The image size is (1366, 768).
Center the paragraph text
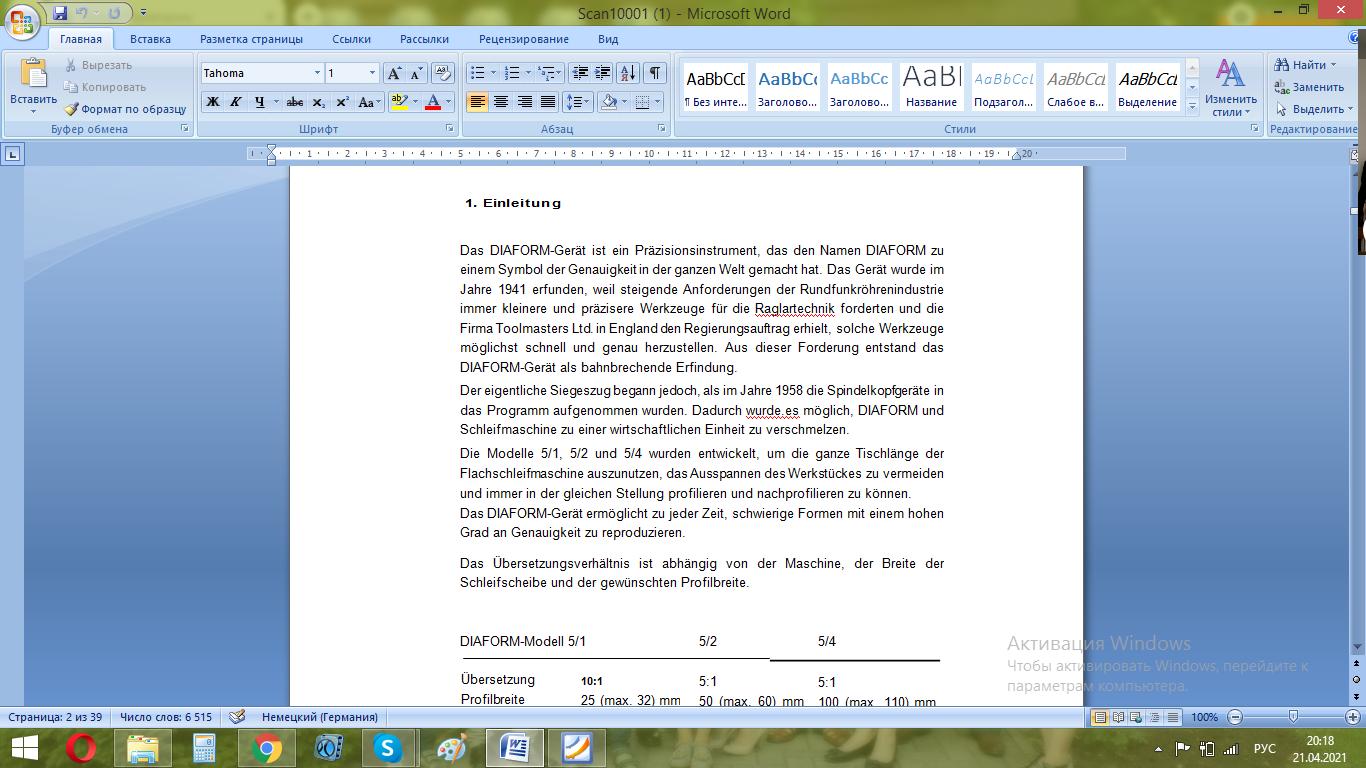point(501,102)
